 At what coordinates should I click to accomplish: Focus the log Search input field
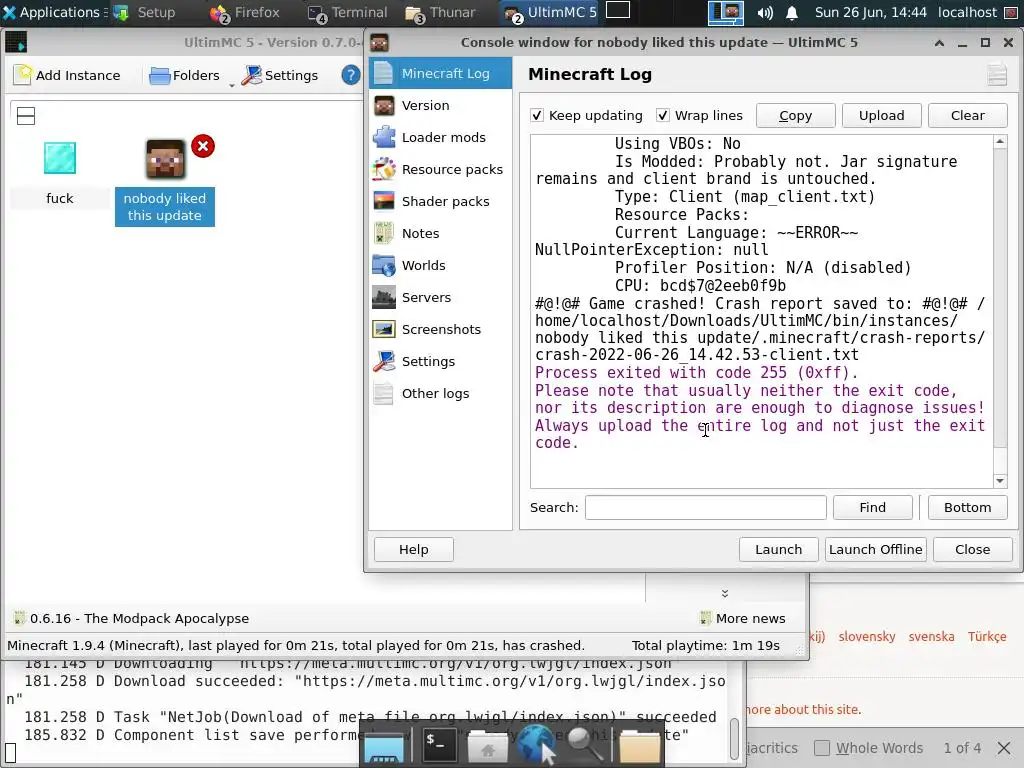point(705,507)
